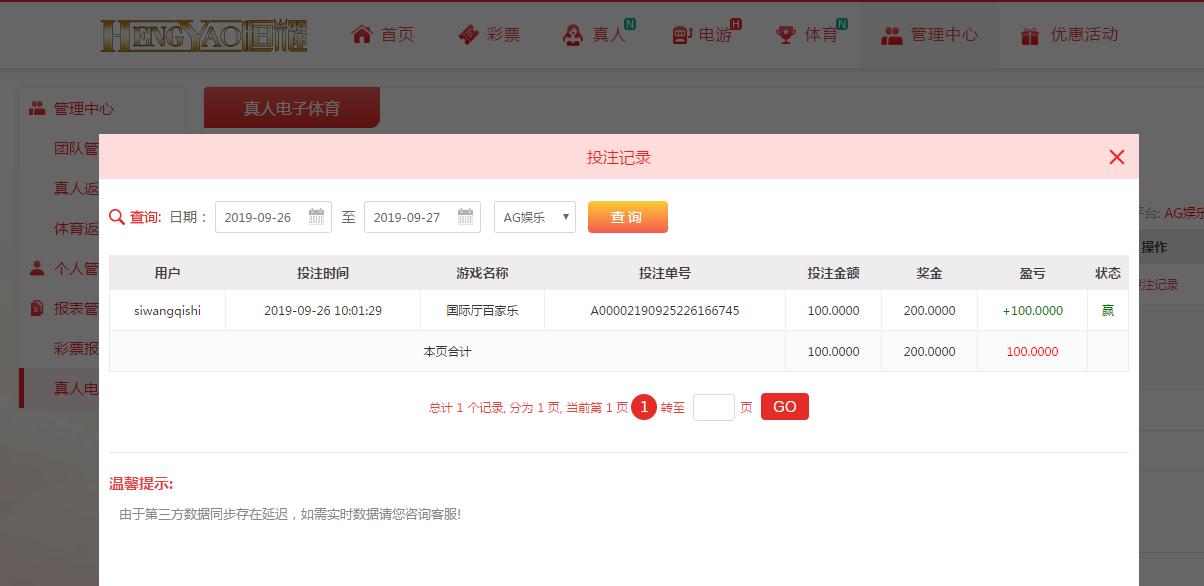Open the 真人 menu item

click(x=608, y=35)
